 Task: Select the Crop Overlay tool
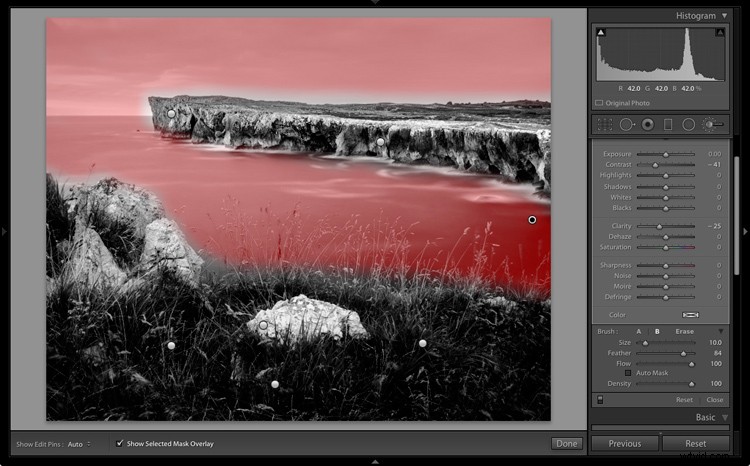click(x=605, y=125)
